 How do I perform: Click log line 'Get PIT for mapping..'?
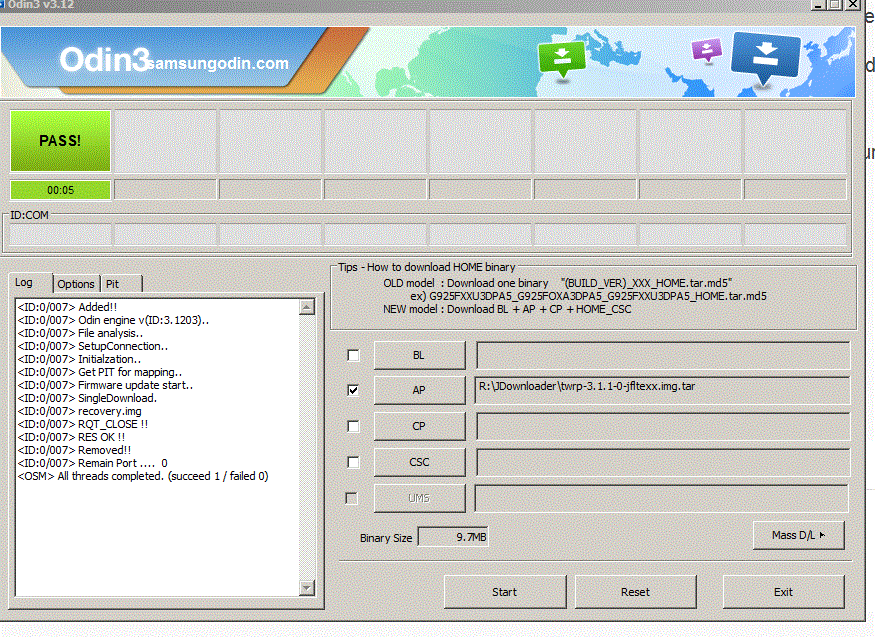coord(100,372)
